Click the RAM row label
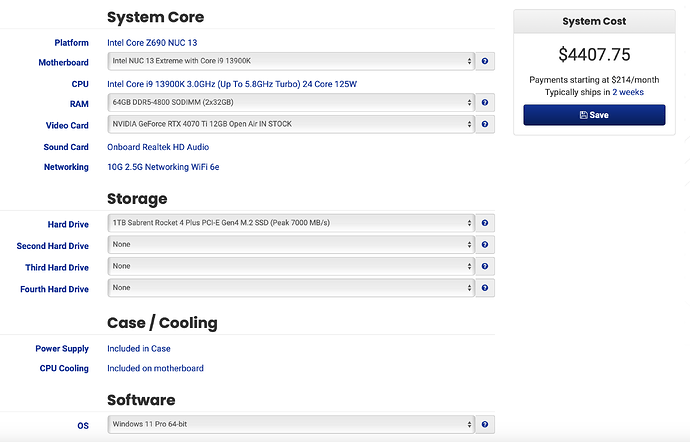This screenshot has height=442, width=690. point(79,104)
